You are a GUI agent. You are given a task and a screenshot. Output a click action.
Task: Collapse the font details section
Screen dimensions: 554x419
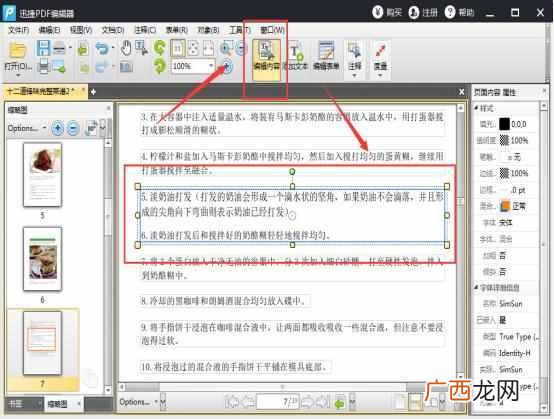[x=477, y=288]
